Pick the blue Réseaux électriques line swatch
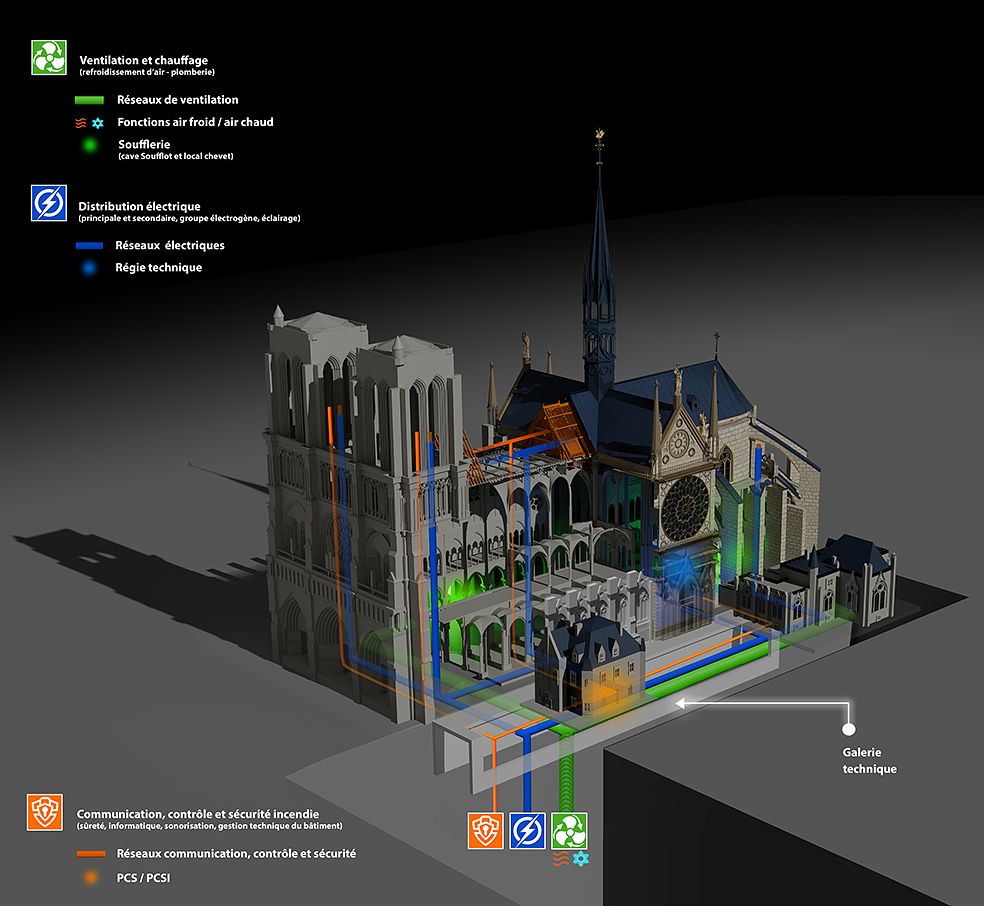This screenshot has height=906, width=984. coord(91,245)
